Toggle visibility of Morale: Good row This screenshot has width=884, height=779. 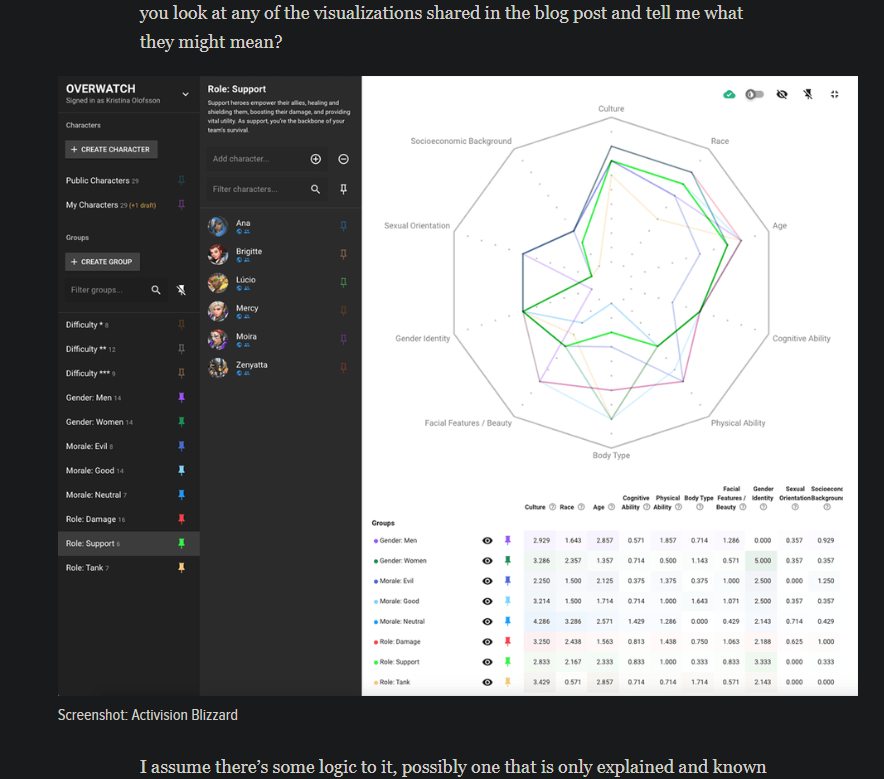tap(487, 601)
